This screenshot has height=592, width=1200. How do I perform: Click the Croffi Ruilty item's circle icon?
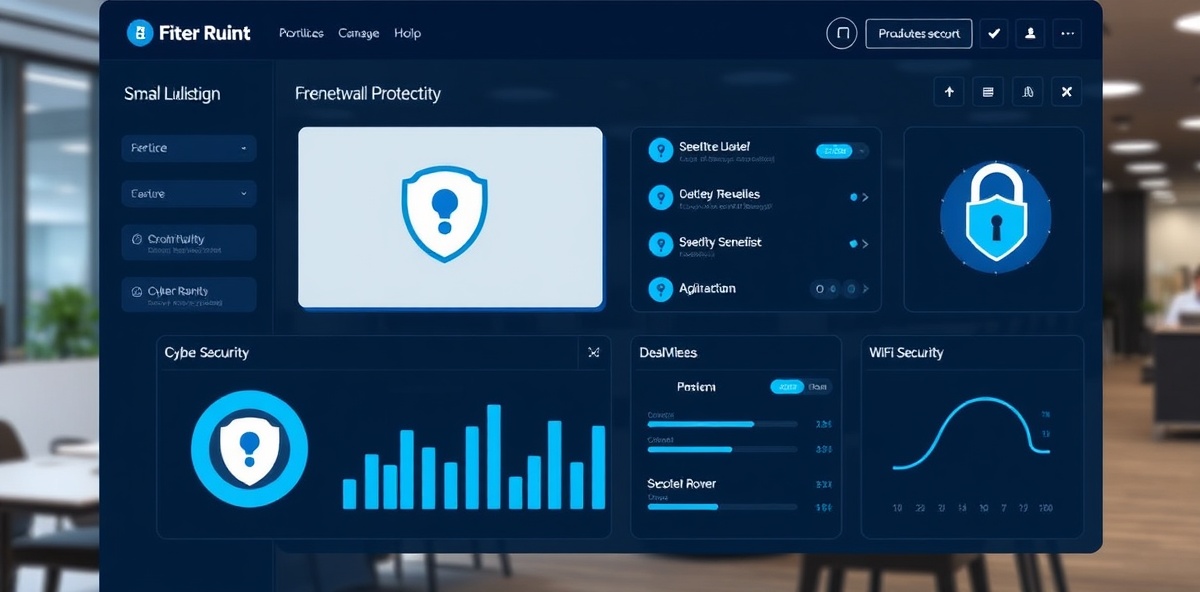[x=137, y=240]
